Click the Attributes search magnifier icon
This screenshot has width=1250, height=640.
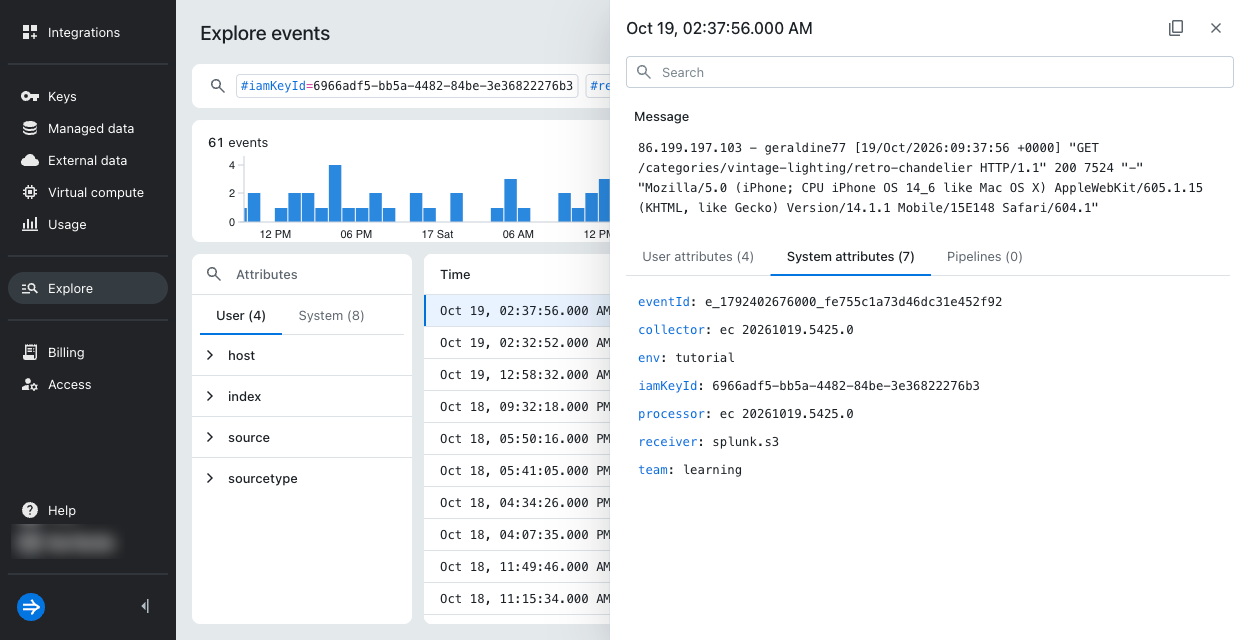(214, 274)
